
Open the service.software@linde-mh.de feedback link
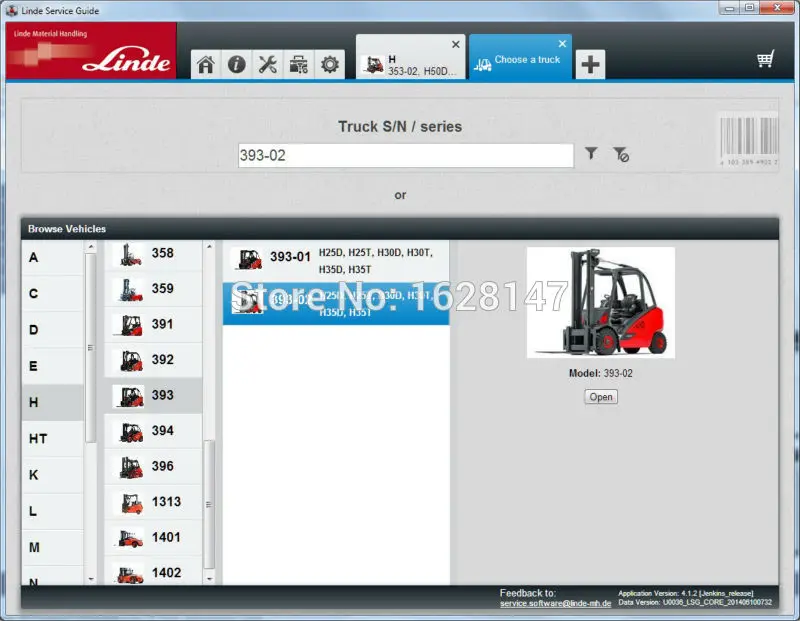tap(555, 603)
